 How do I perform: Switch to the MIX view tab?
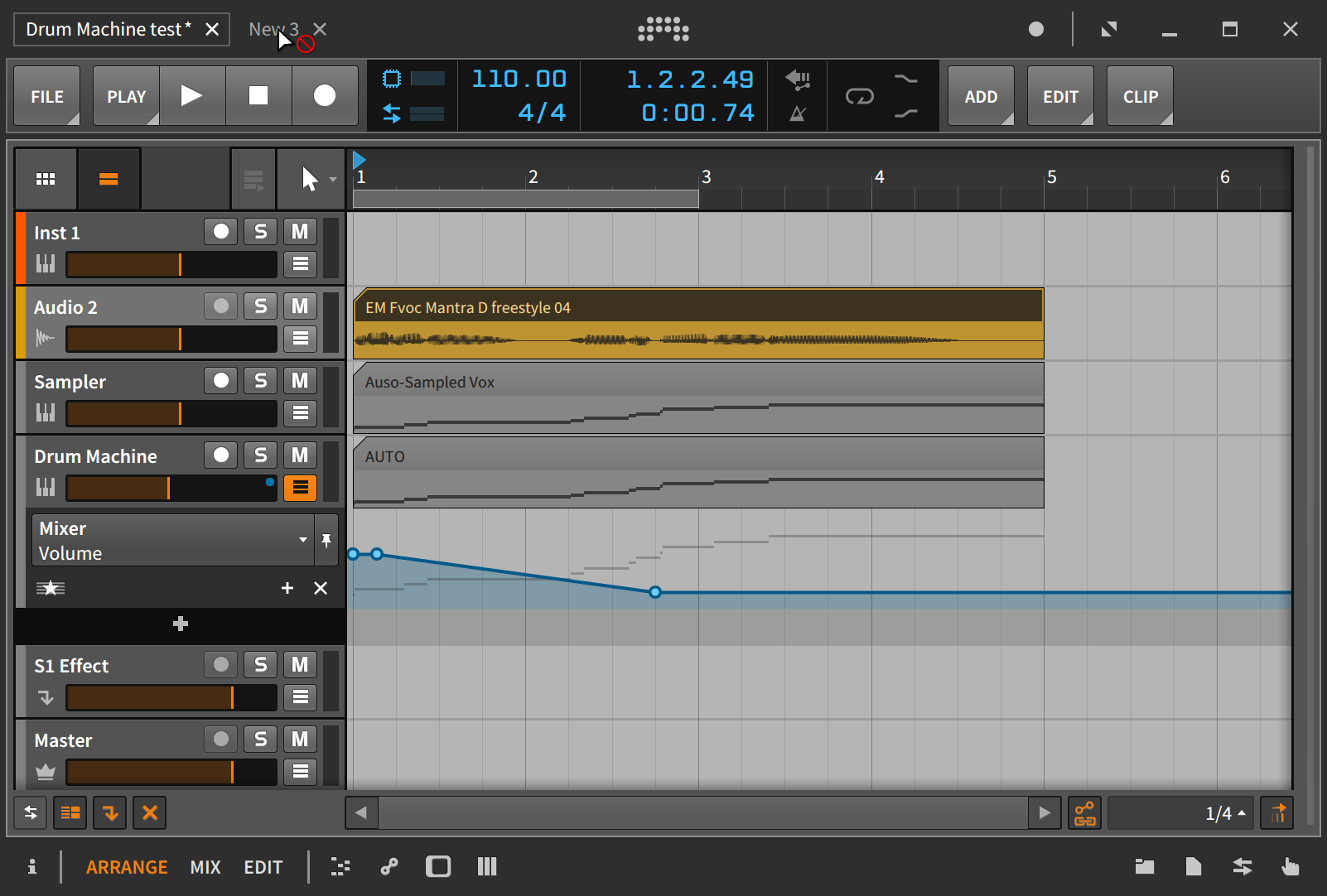click(205, 866)
